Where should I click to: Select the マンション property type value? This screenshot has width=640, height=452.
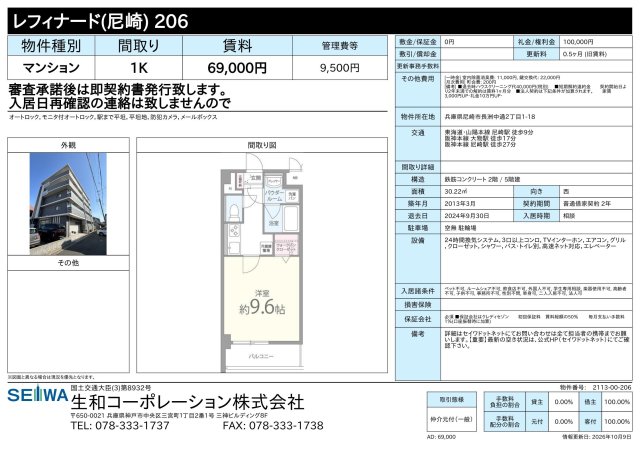click(51, 67)
